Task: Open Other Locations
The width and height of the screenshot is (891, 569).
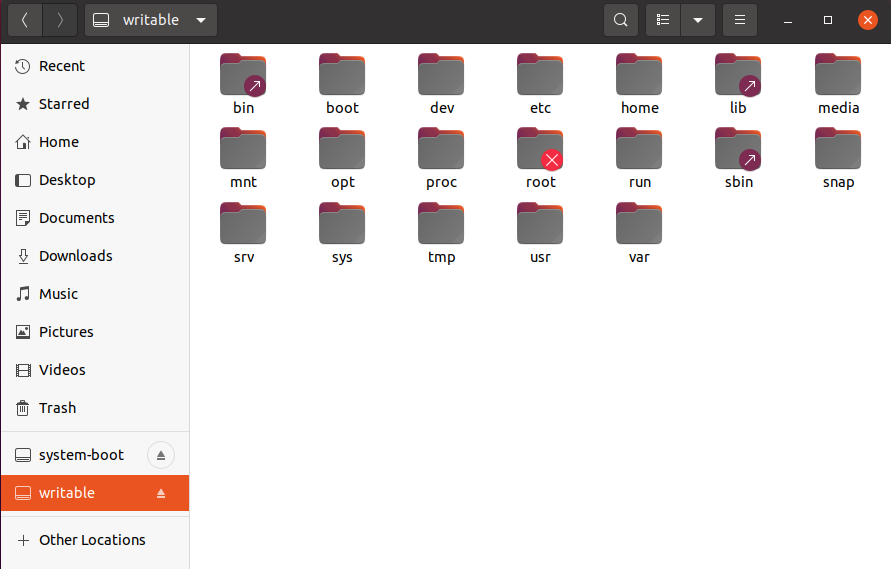Action: click(x=95, y=540)
